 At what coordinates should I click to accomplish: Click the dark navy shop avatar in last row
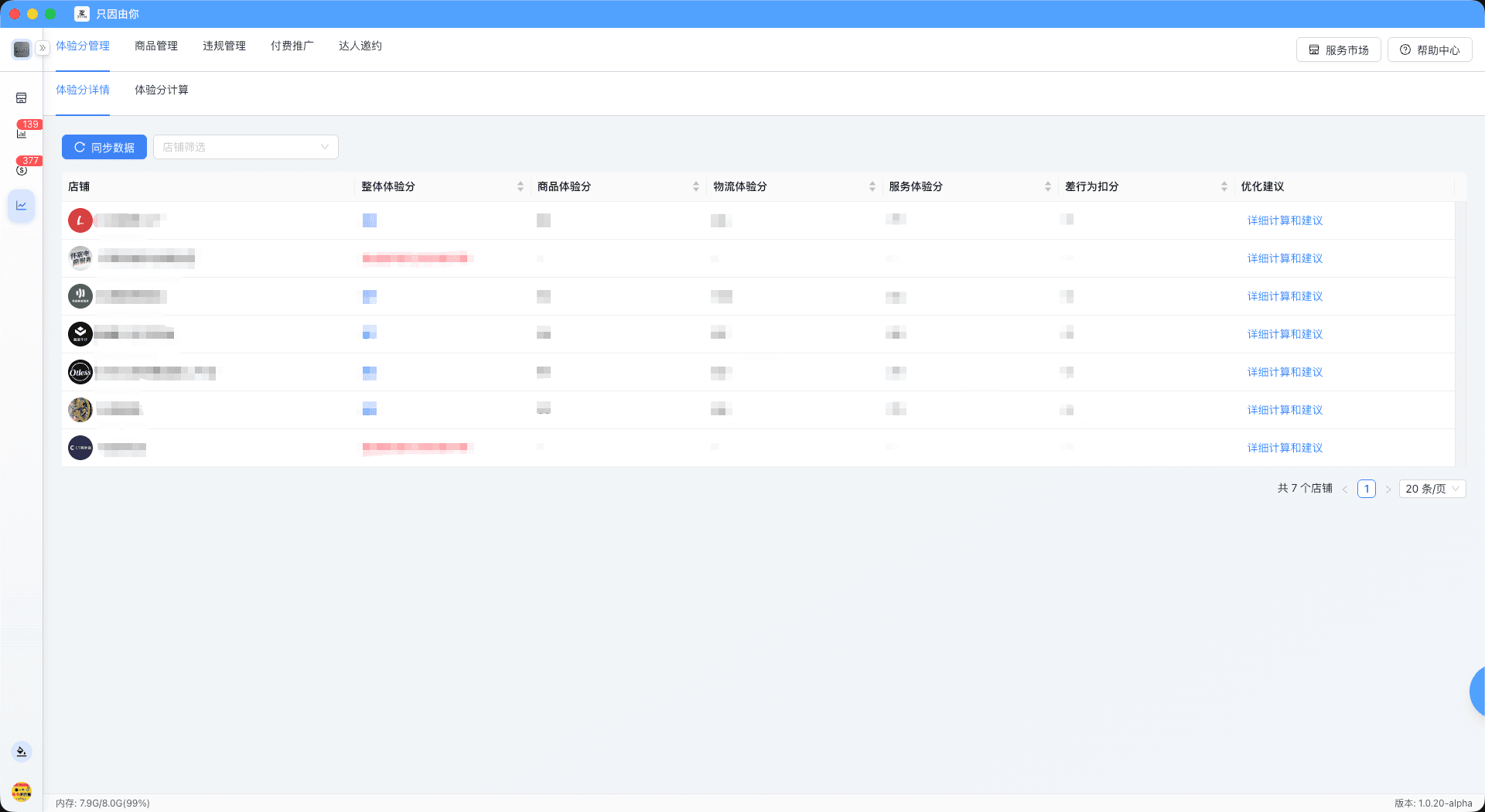tap(80, 449)
